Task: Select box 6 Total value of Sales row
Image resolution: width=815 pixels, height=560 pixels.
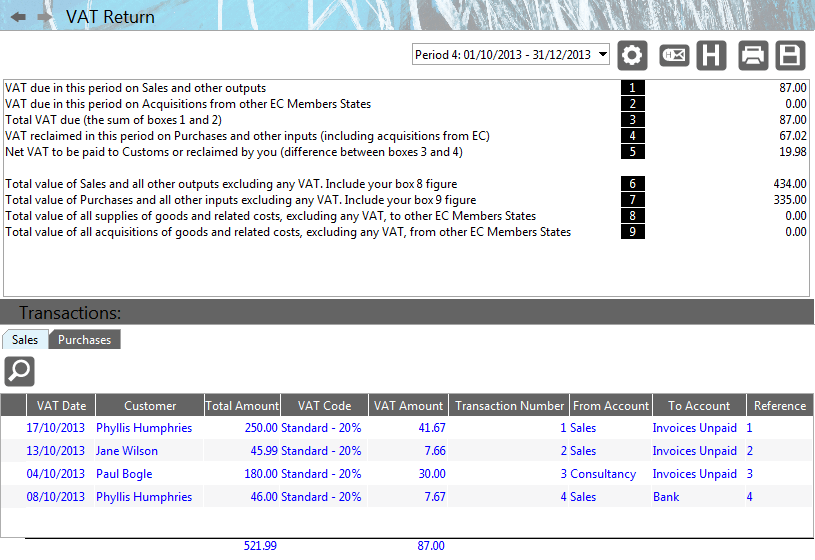Action: click(405, 184)
